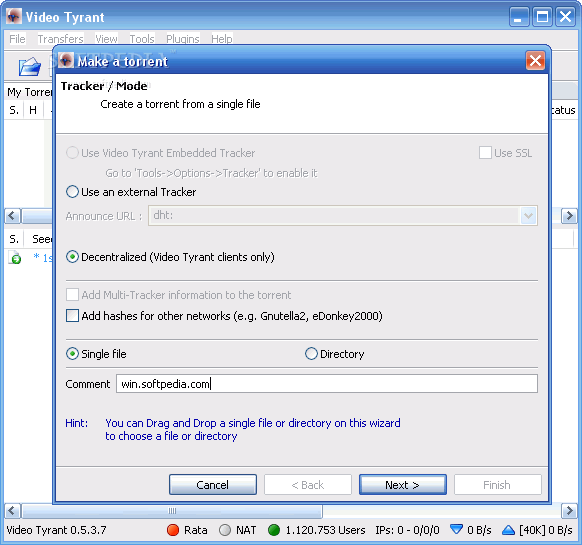
Task: Click the Make a torrent dialog icon
Action: (x=66, y=61)
